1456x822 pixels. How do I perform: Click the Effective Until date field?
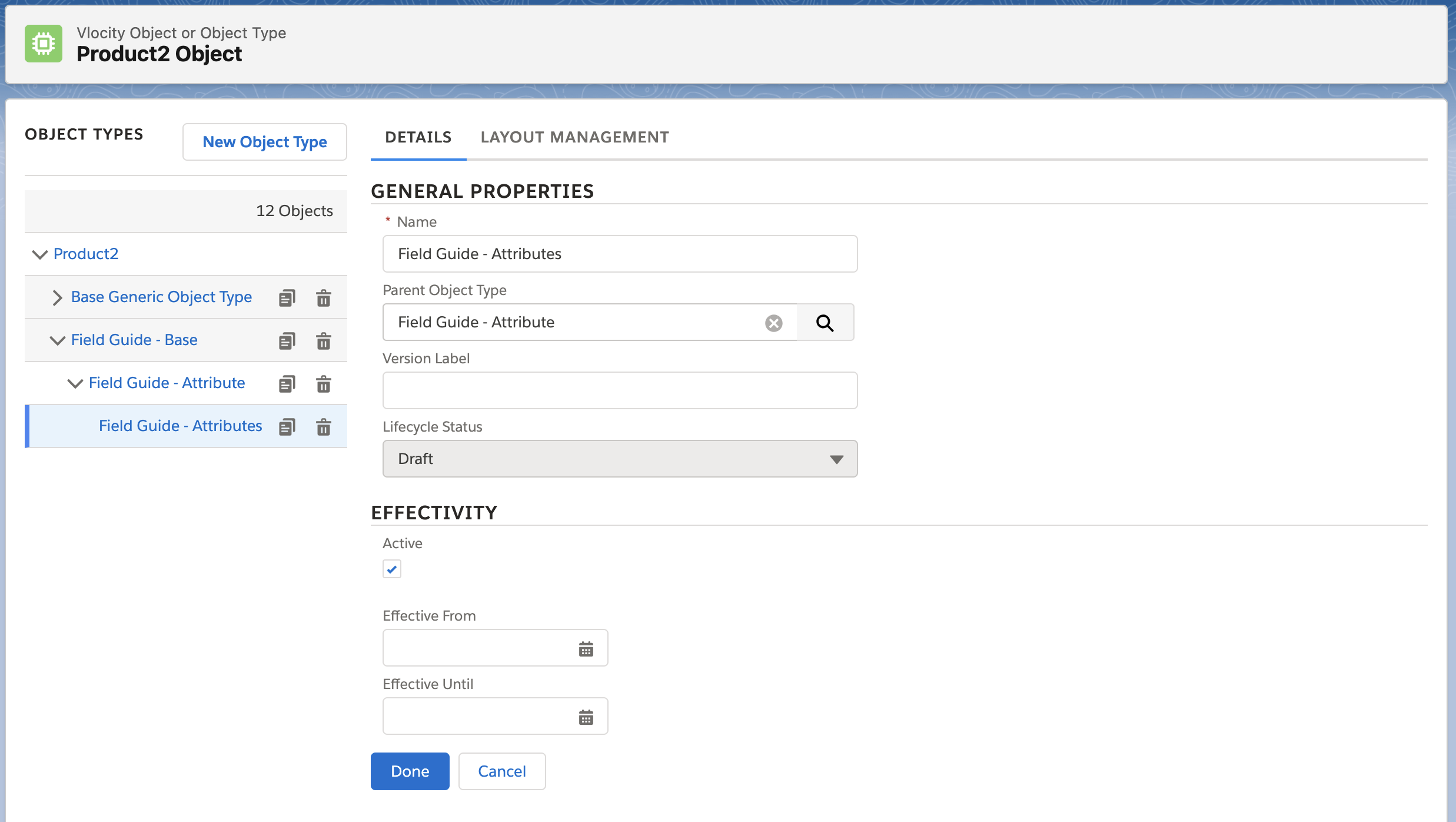495,716
